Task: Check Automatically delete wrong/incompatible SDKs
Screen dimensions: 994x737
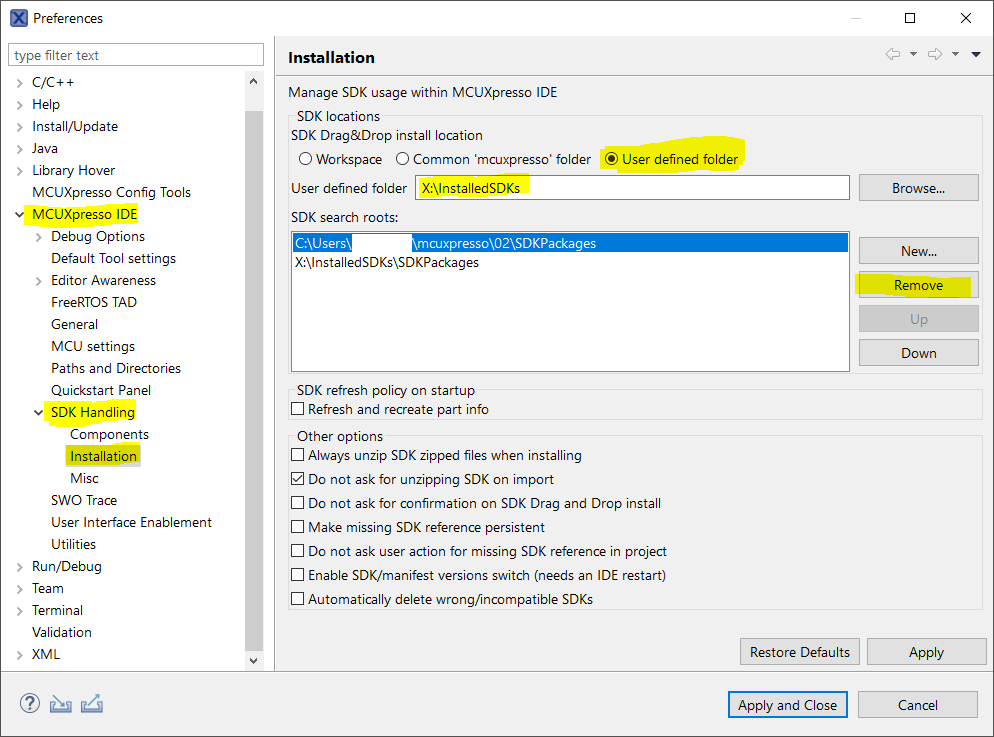Action: point(298,599)
